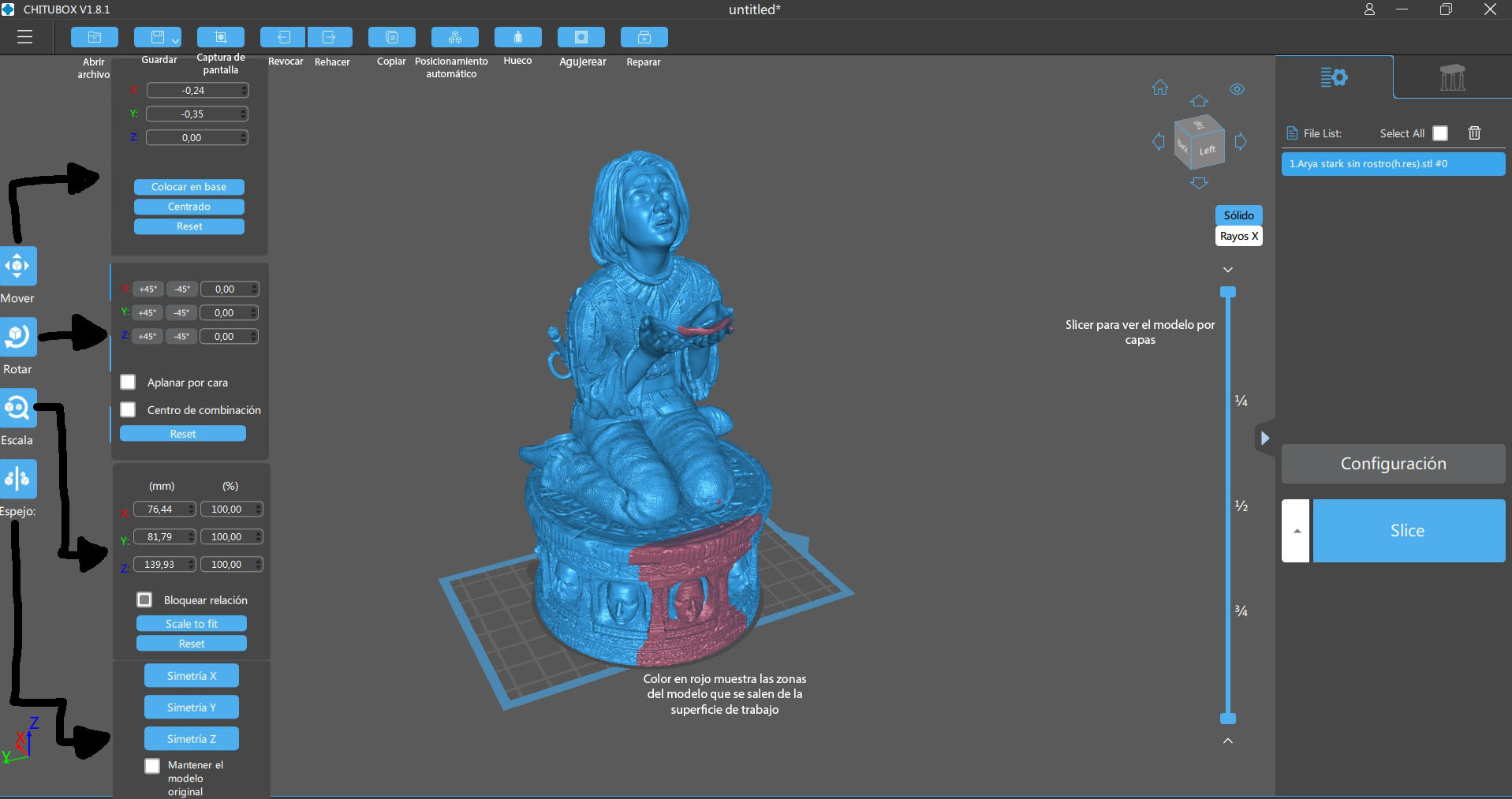The width and height of the screenshot is (1512, 799).
Task: Take a screenshot with Captura de pantalla
Action: (x=221, y=37)
